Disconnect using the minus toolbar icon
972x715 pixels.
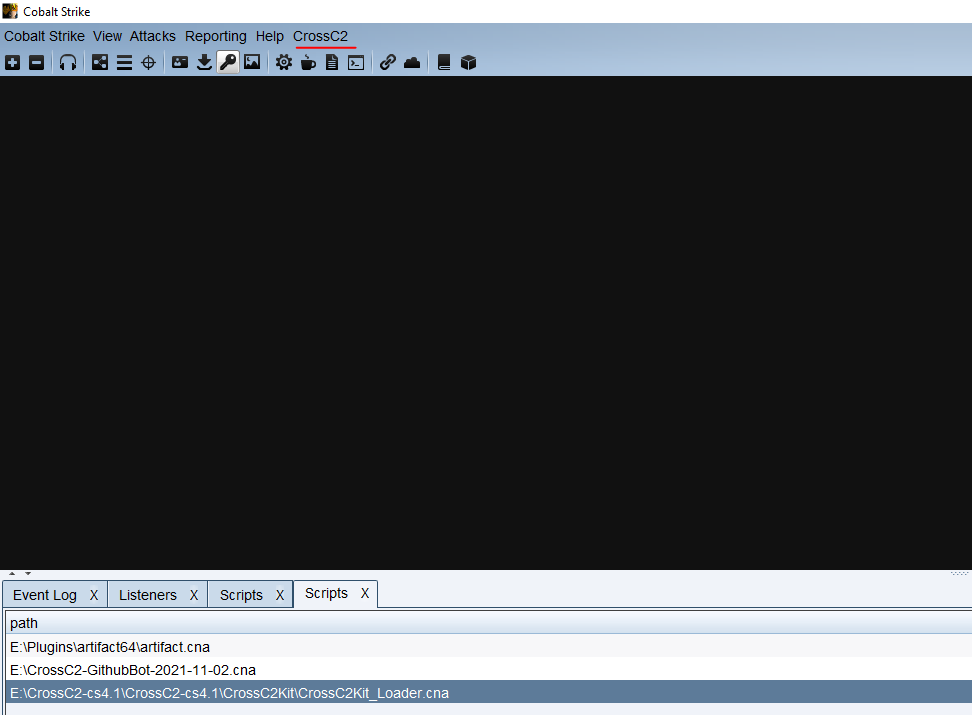(x=36, y=62)
